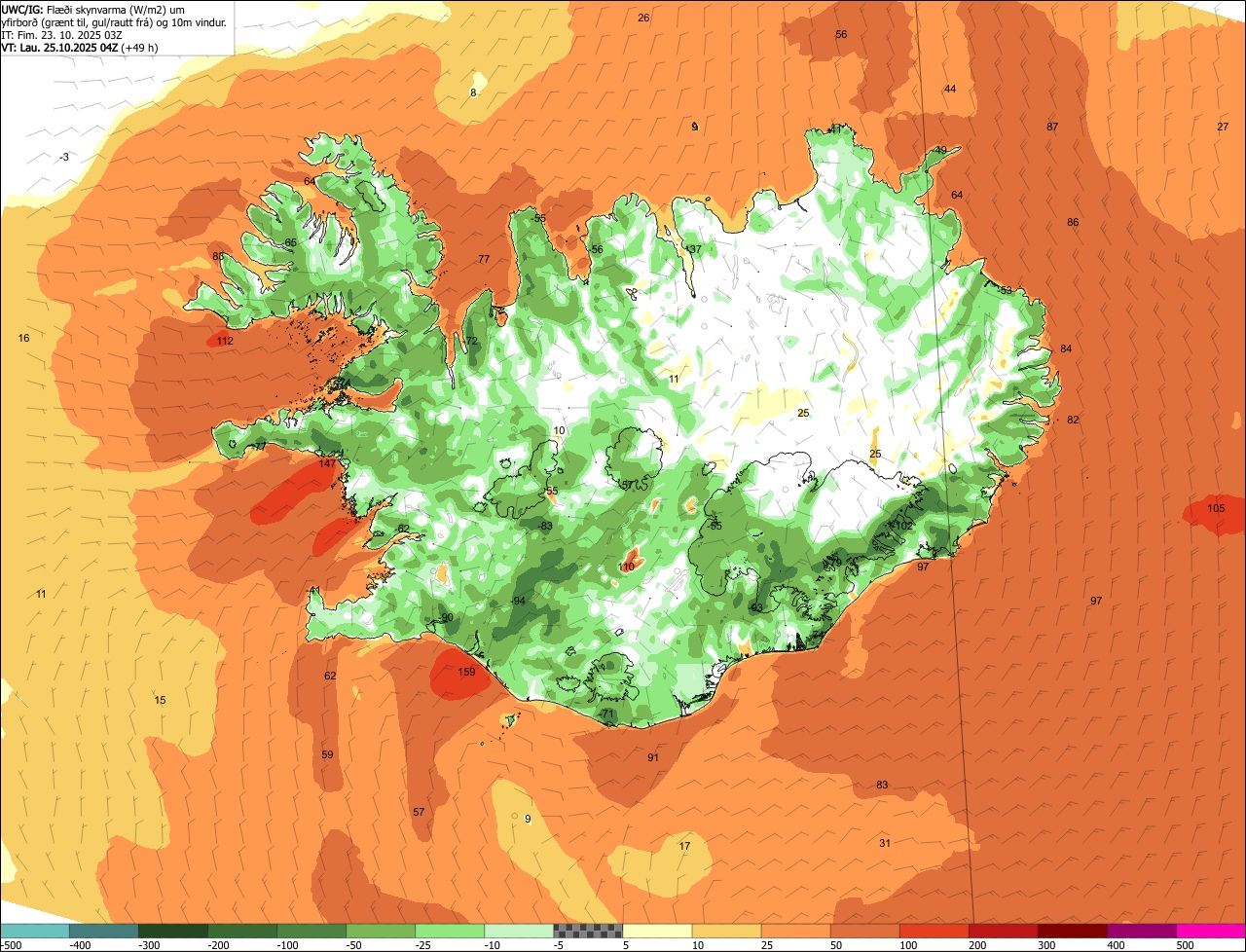Pick the legend swatch between 10 and 25
The width and height of the screenshot is (1246, 952).
[x=726, y=931]
